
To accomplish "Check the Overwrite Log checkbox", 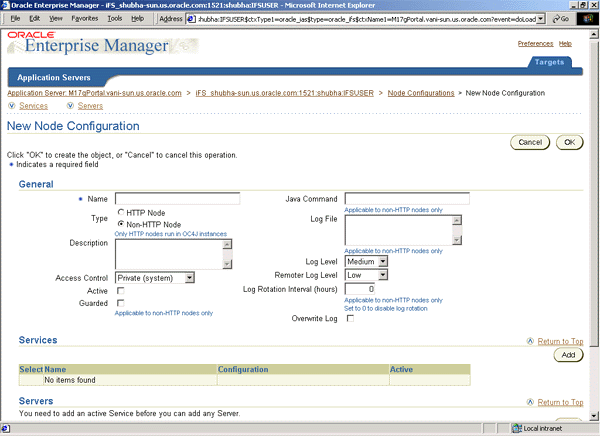I will 350,318.
